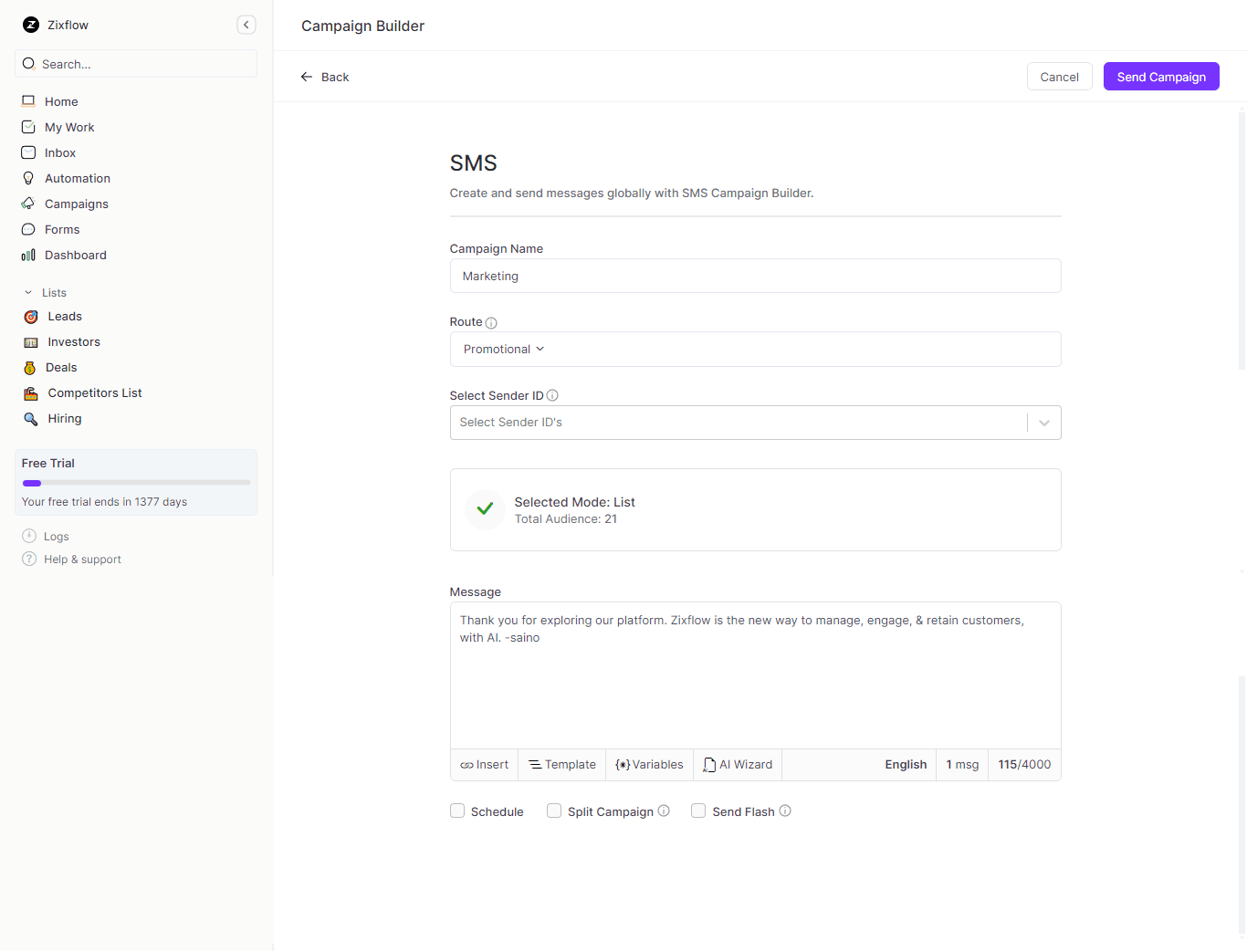Click the Variables icon in message toolbar
Screen dimensions: 1247x952
pyautogui.click(x=623, y=764)
